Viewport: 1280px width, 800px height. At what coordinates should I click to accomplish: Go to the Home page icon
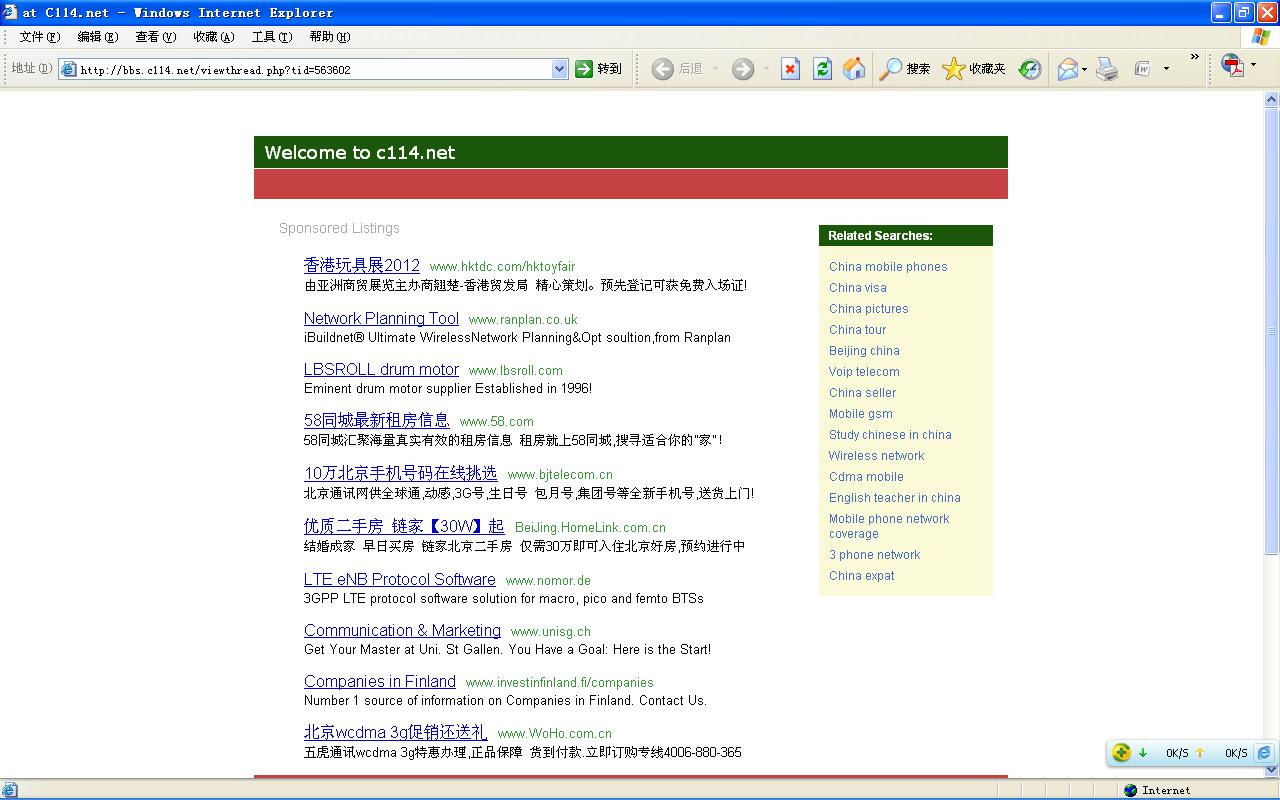854,69
